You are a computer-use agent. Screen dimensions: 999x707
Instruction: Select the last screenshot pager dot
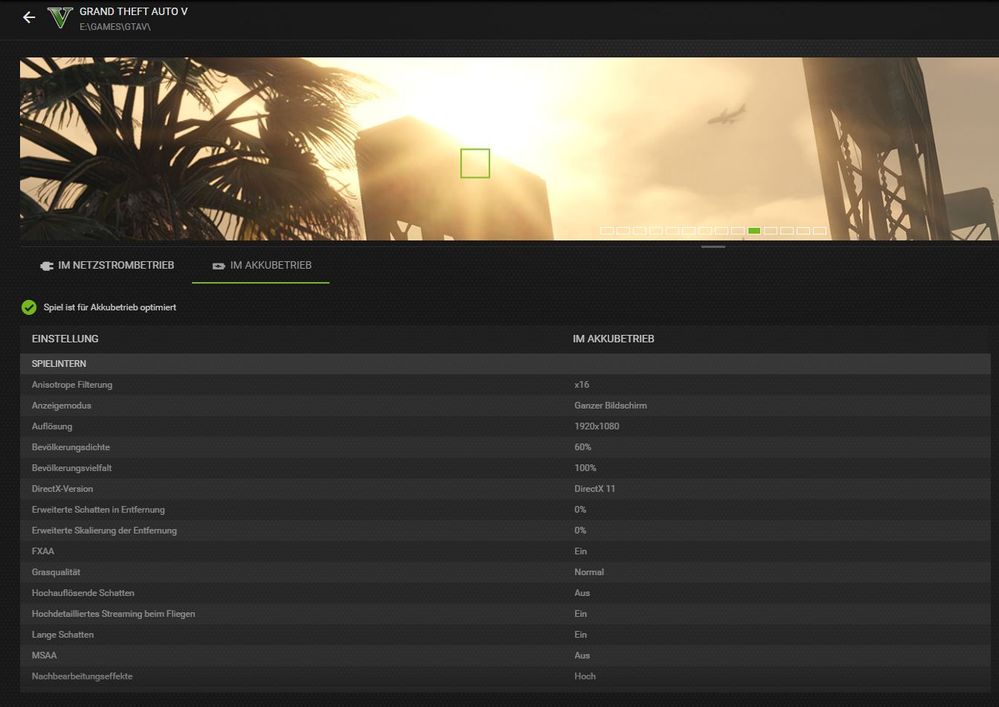coord(819,231)
